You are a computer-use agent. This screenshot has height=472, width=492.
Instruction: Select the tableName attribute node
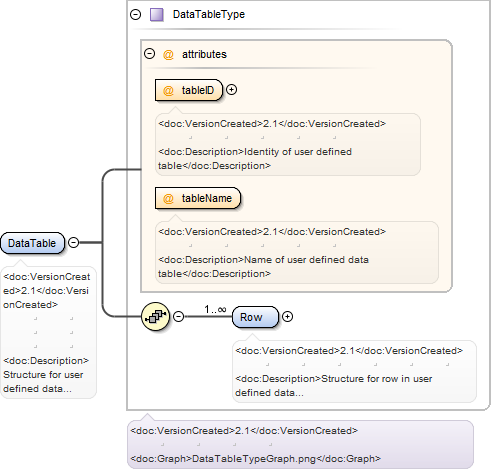pos(198,198)
